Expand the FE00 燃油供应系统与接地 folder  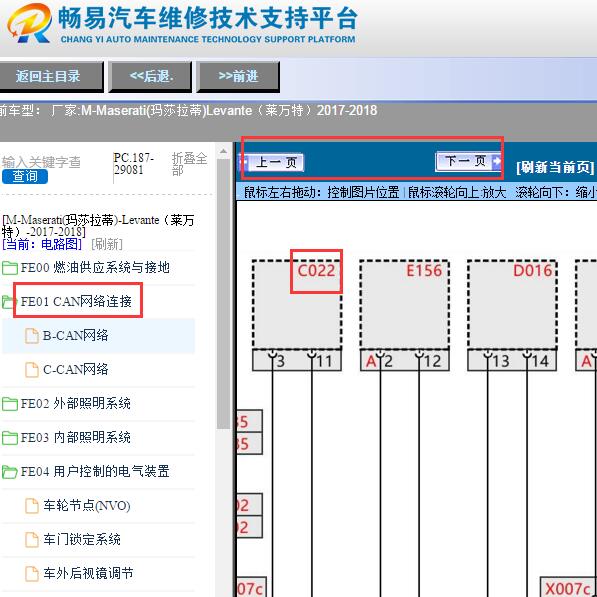(x=94, y=268)
